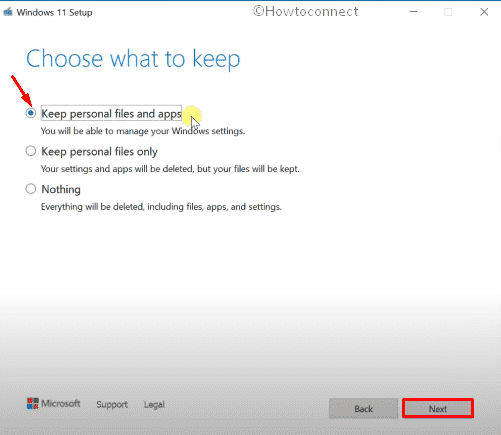Click the "Keep personal files and apps" label text
Image resolution: width=501 pixels, height=435 pixels.
(111, 114)
